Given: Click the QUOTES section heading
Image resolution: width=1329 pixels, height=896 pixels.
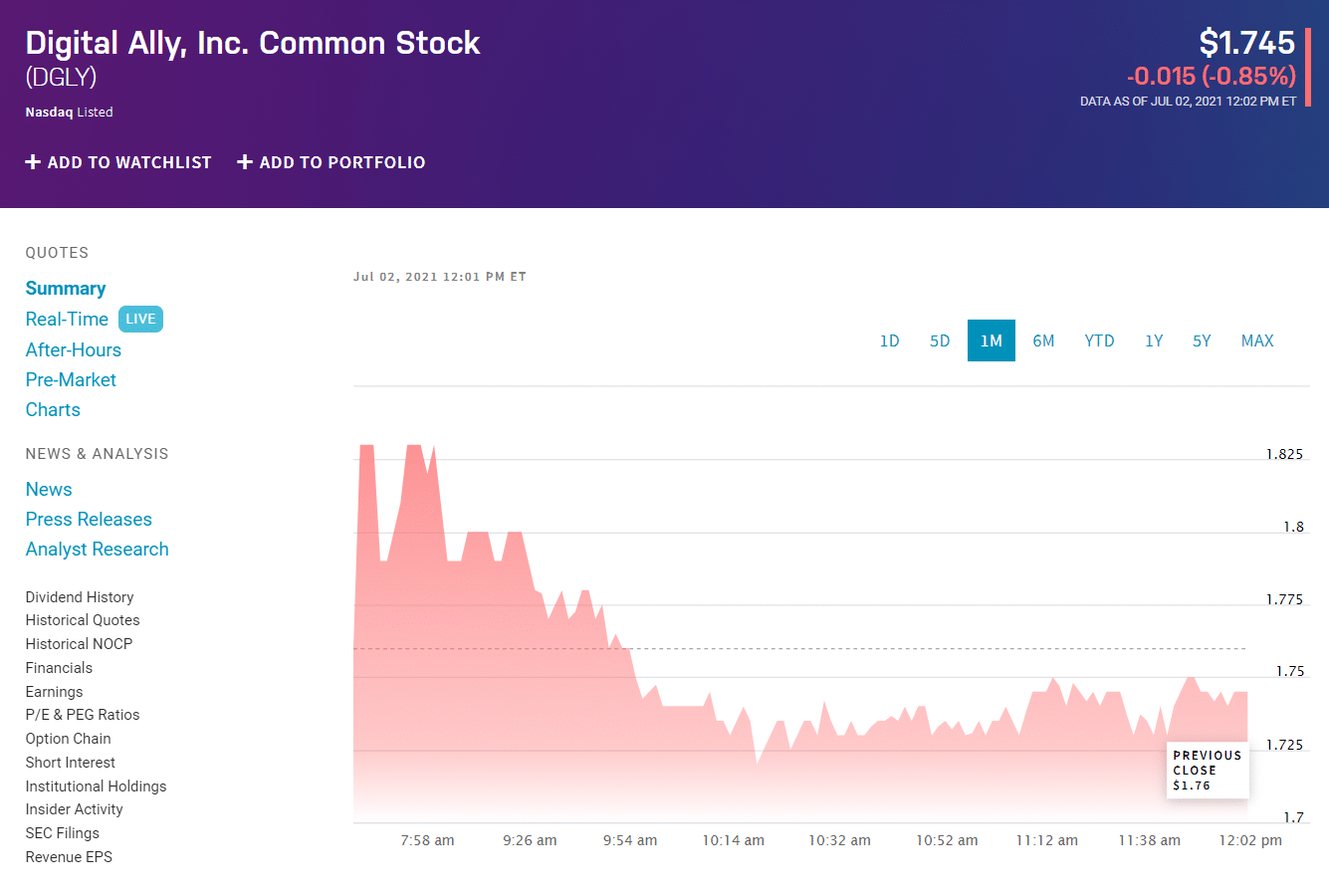Looking at the screenshot, I should [57, 253].
